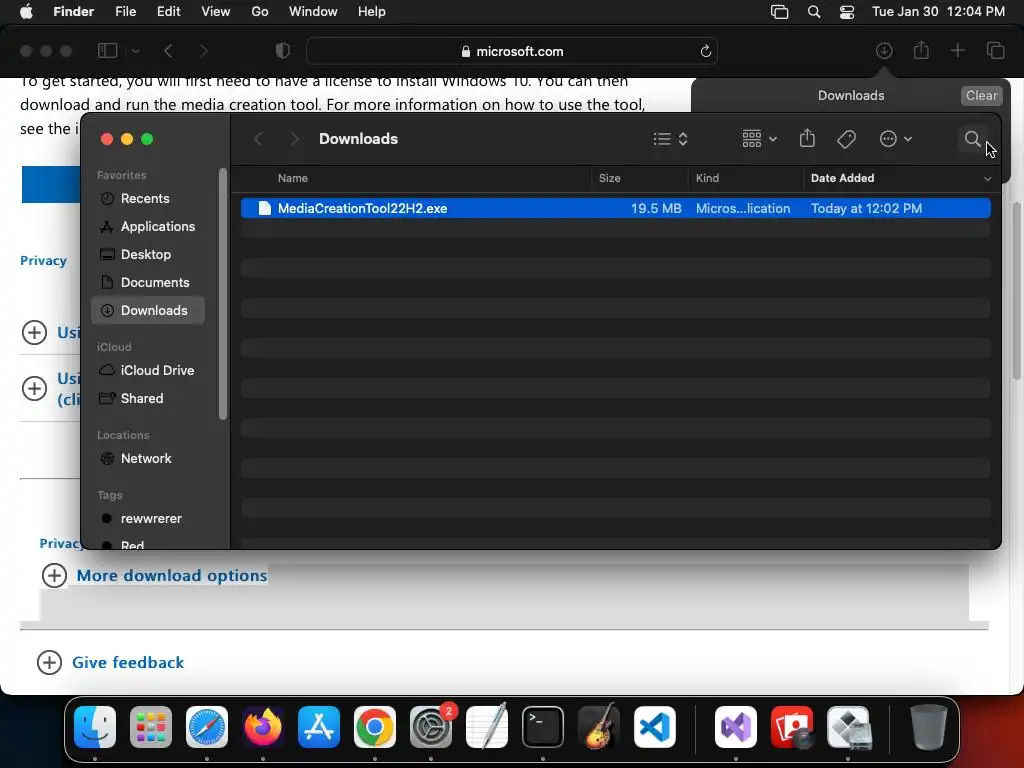
Task: Open Boot Camp Assistant in the Dock
Action: 848,726
